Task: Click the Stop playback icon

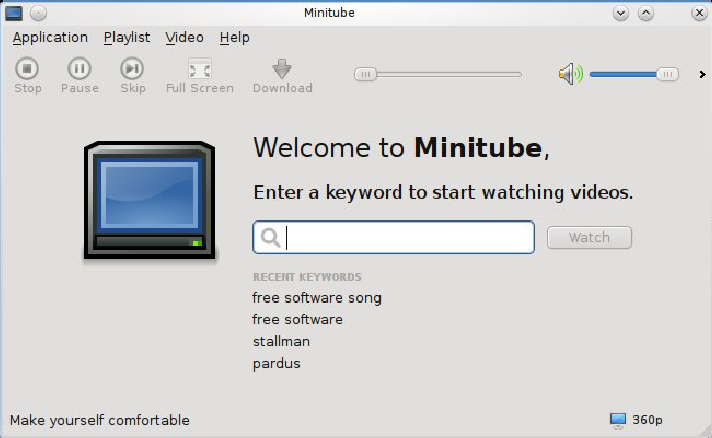Action: pos(28,69)
